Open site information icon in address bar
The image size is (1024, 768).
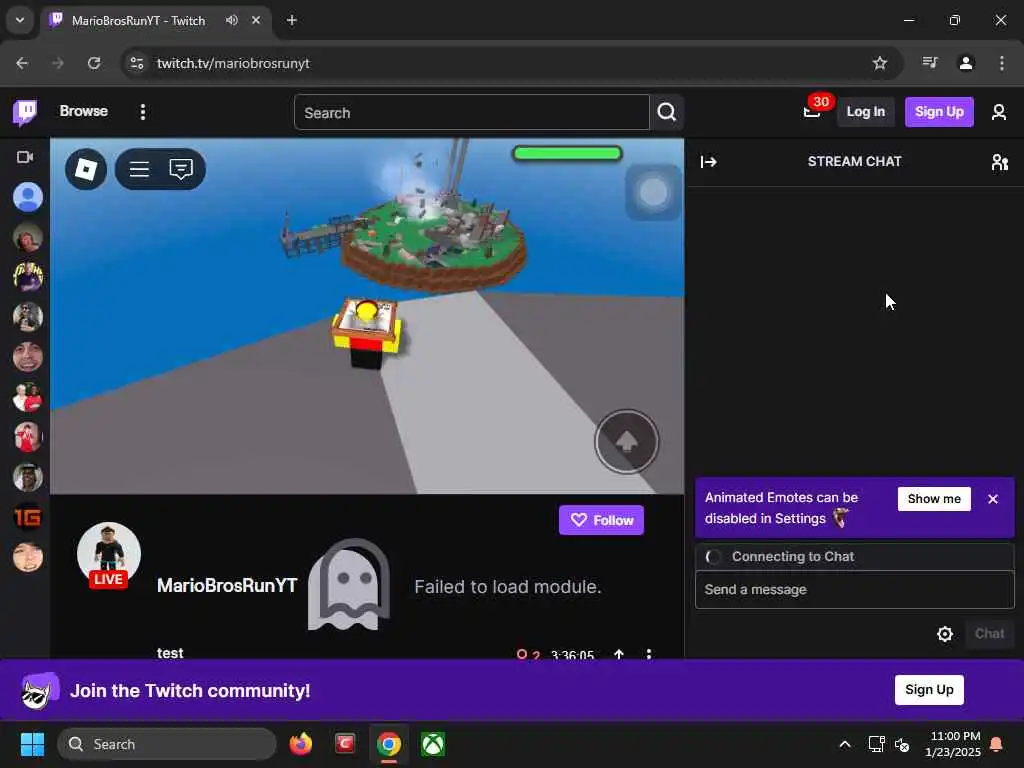click(136, 63)
